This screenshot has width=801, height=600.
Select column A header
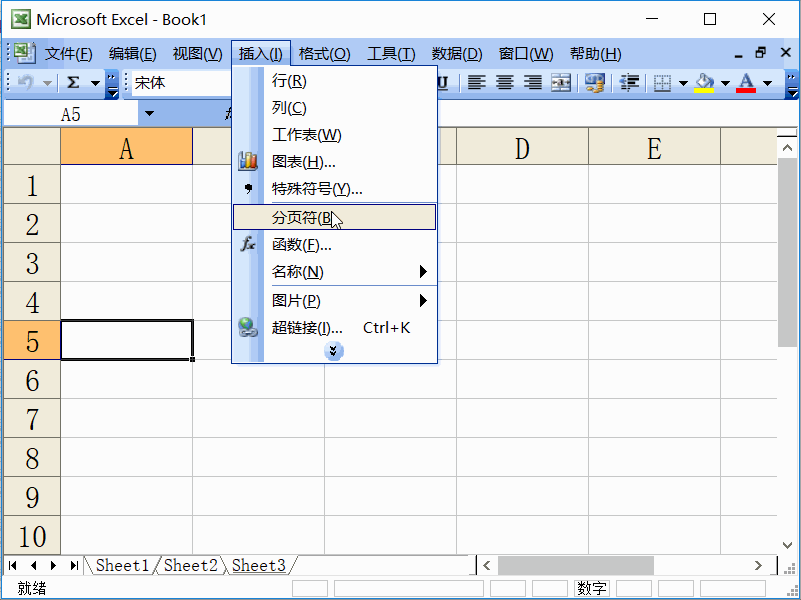coord(127,147)
